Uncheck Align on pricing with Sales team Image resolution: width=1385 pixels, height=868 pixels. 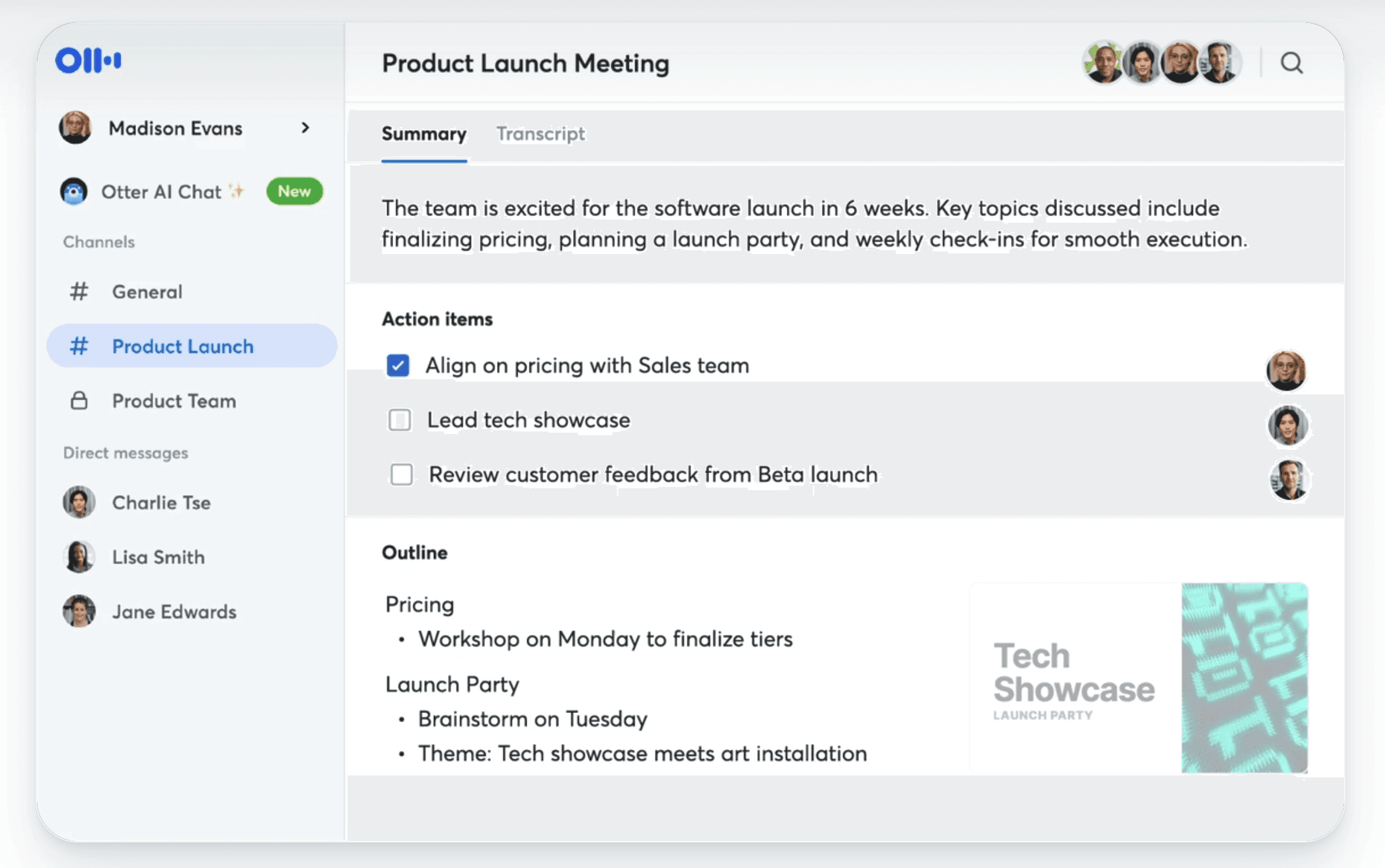[398, 366]
